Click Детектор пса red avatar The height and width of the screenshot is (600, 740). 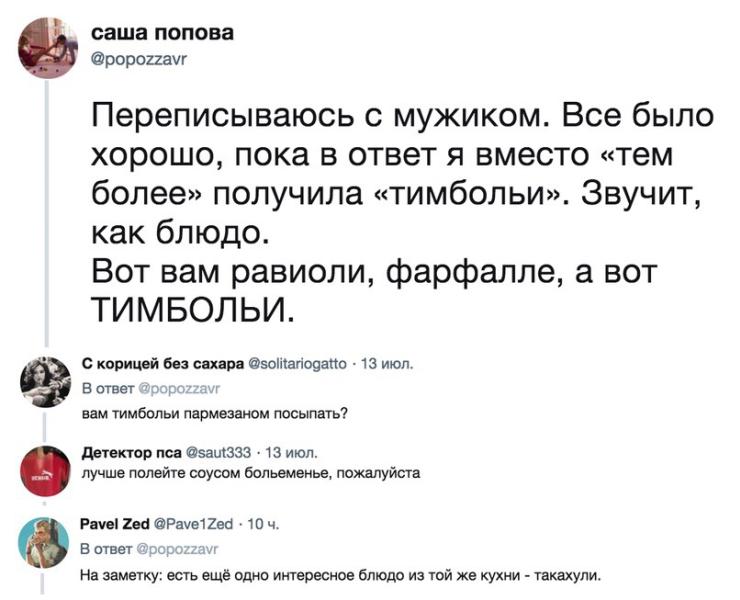[45, 465]
